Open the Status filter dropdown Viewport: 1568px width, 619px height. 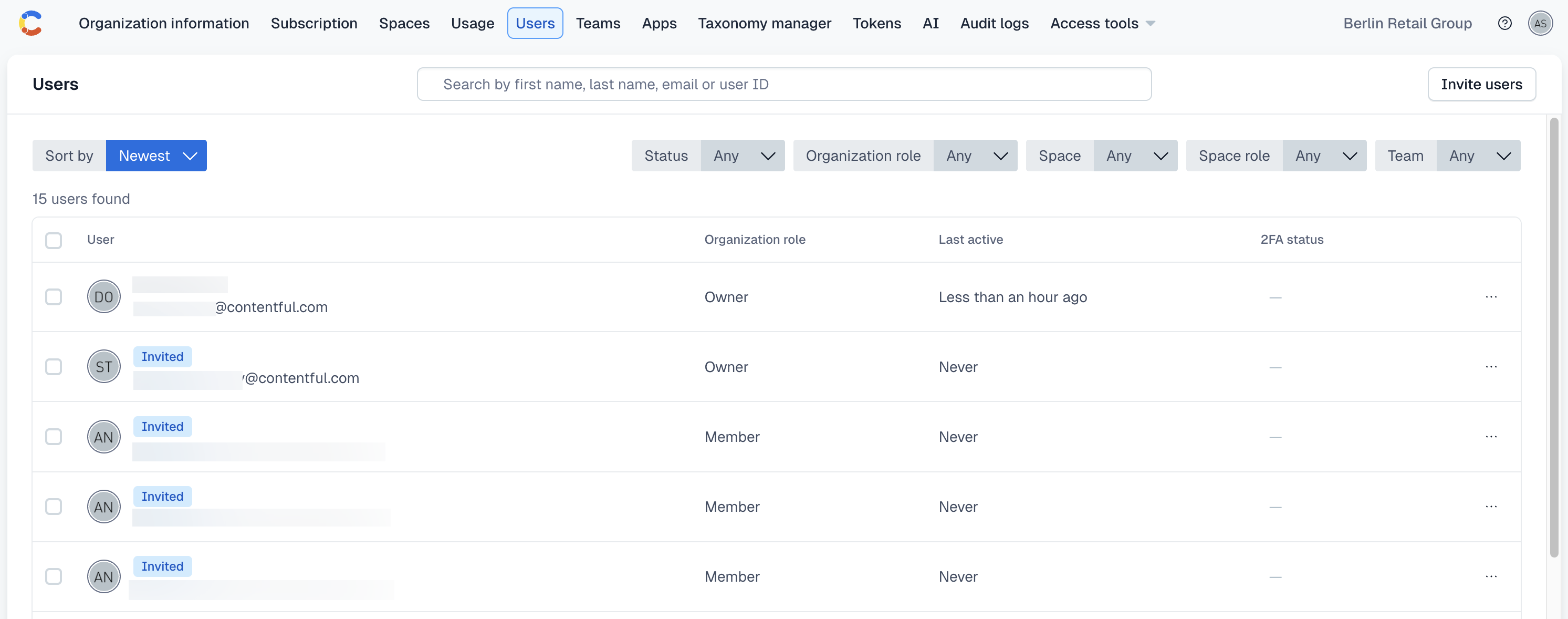pos(742,156)
